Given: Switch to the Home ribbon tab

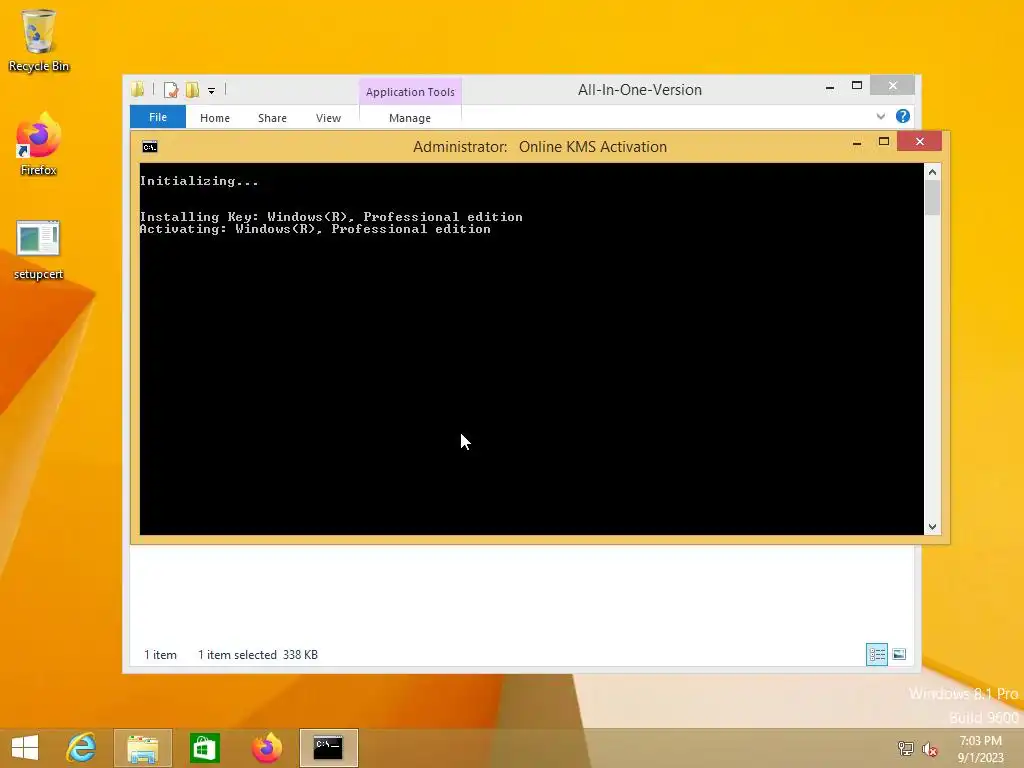Looking at the screenshot, I should [x=215, y=118].
